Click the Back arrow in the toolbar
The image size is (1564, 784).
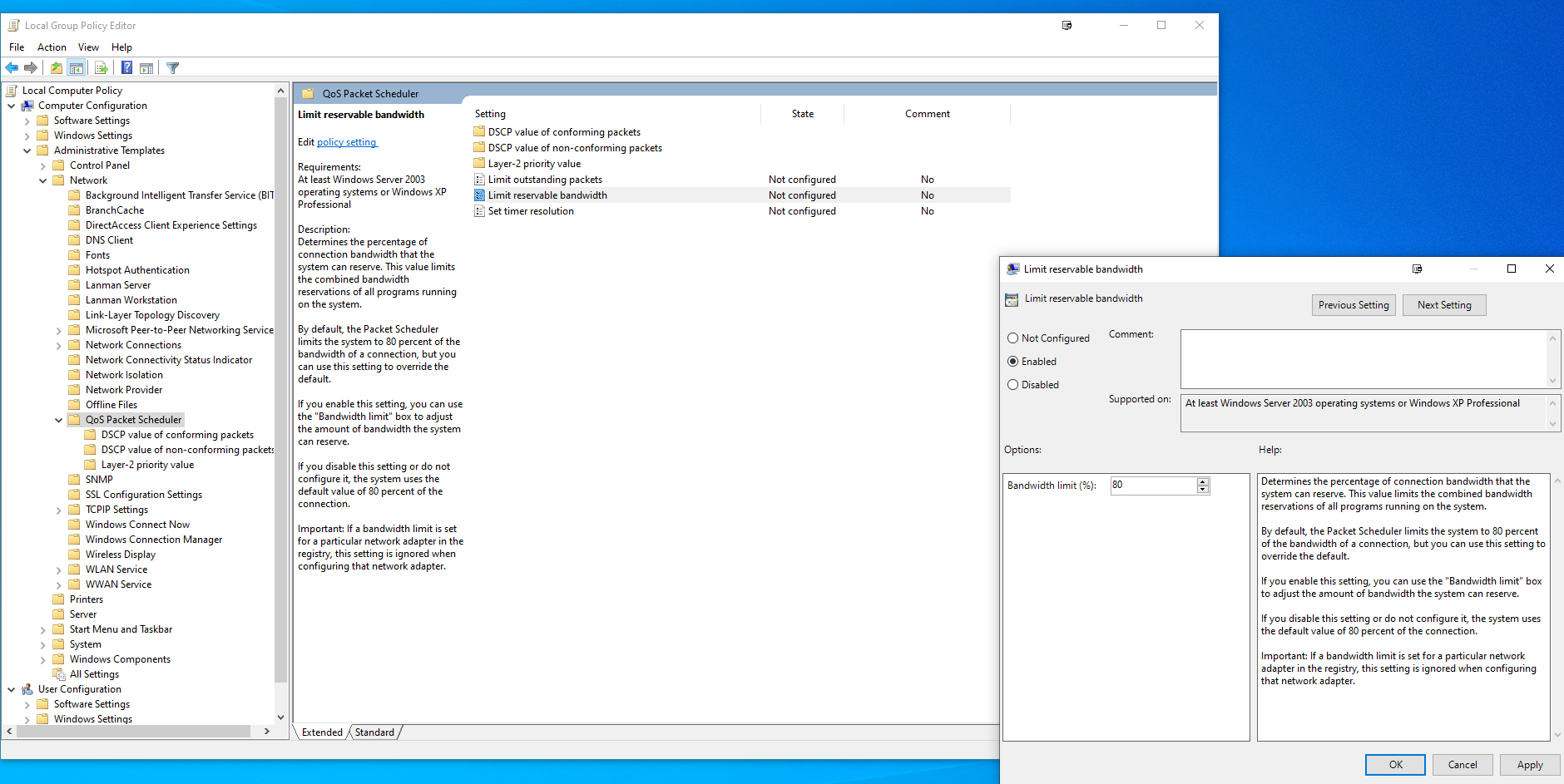[12, 68]
